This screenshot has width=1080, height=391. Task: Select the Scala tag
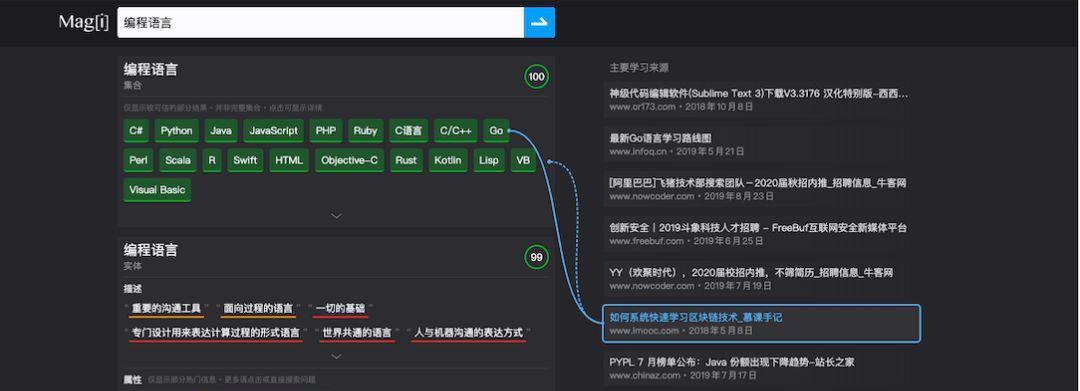tap(178, 160)
